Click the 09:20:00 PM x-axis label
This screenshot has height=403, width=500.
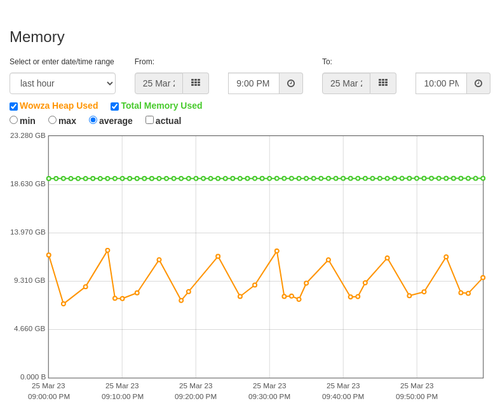(196, 397)
